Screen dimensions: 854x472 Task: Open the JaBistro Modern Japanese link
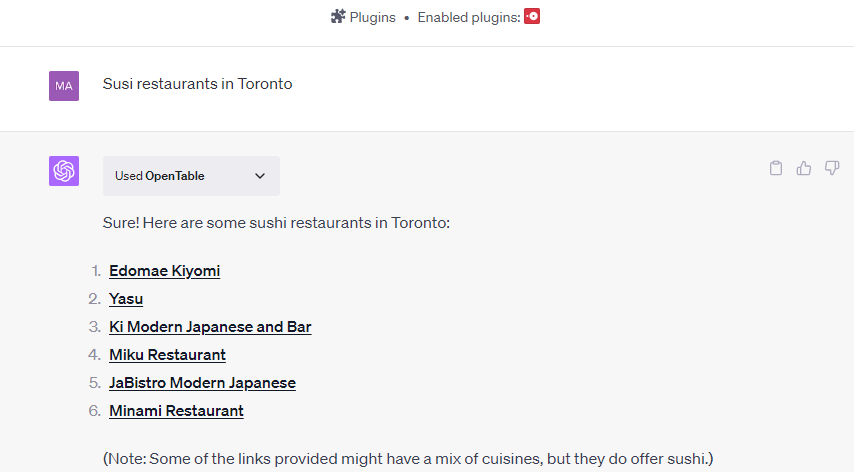pos(202,383)
